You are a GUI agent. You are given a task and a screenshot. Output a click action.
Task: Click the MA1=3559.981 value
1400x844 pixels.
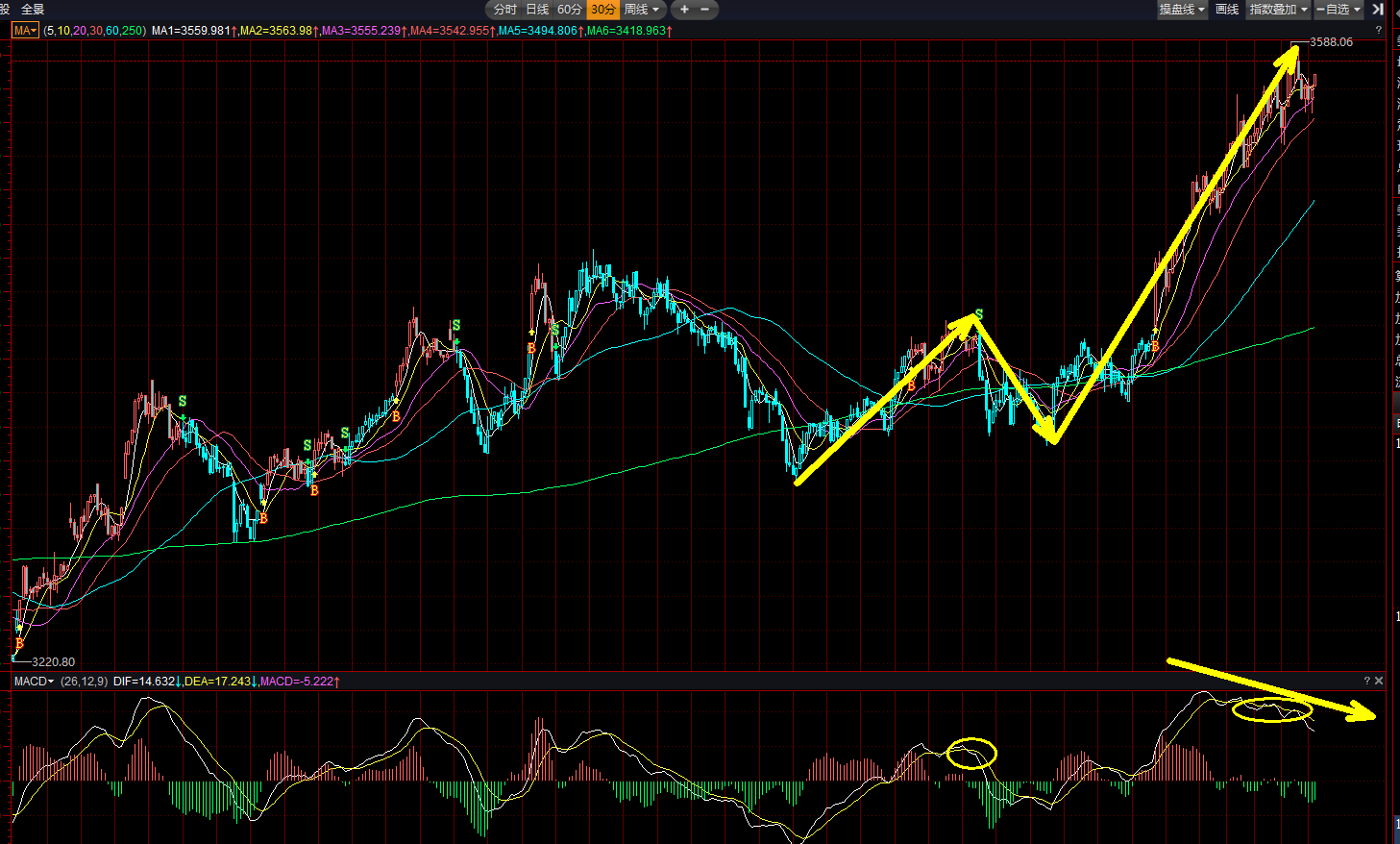pyautogui.click(x=191, y=31)
